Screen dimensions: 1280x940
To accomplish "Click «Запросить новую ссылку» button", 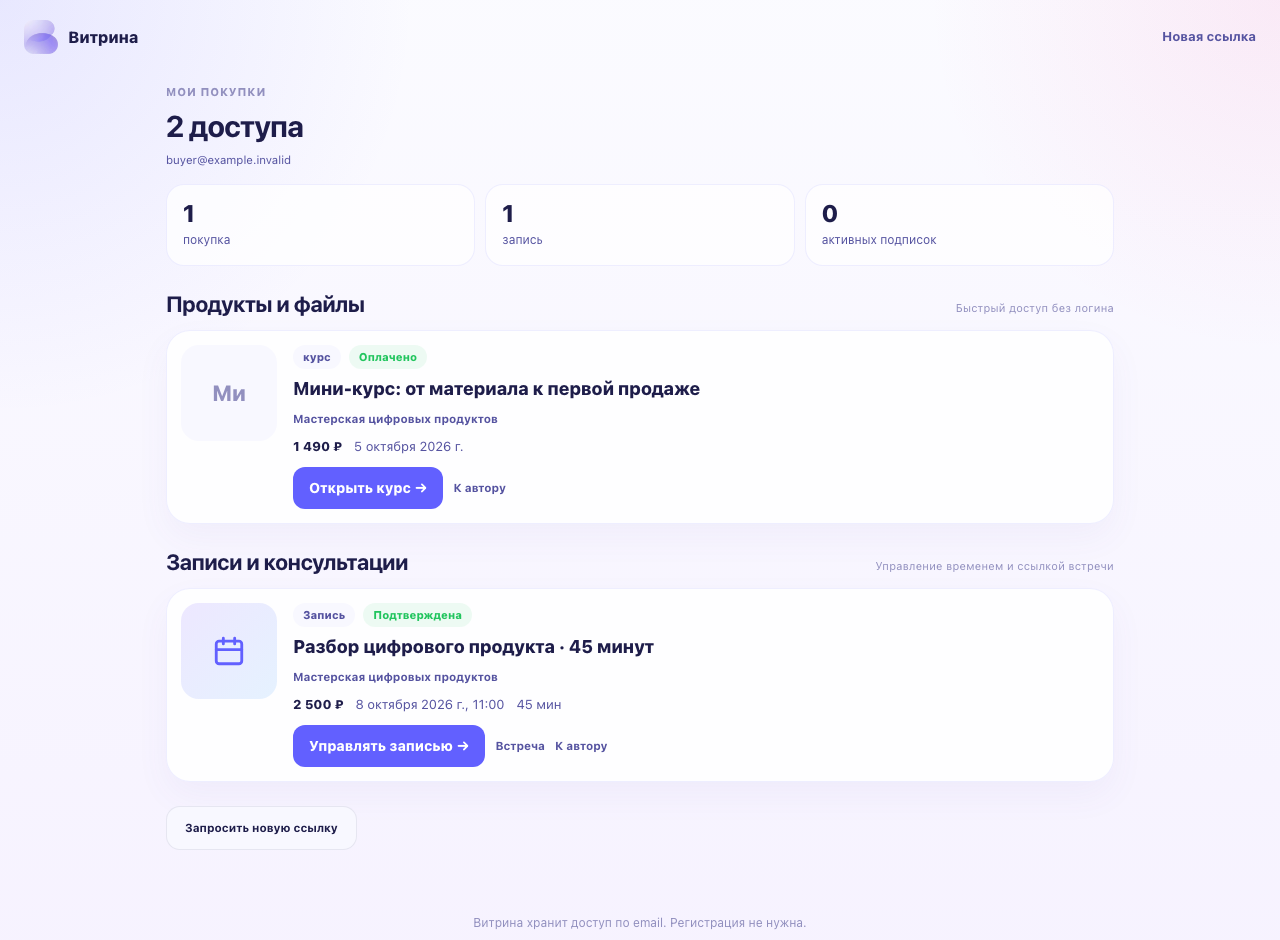I will pyautogui.click(x=261, y=828).
